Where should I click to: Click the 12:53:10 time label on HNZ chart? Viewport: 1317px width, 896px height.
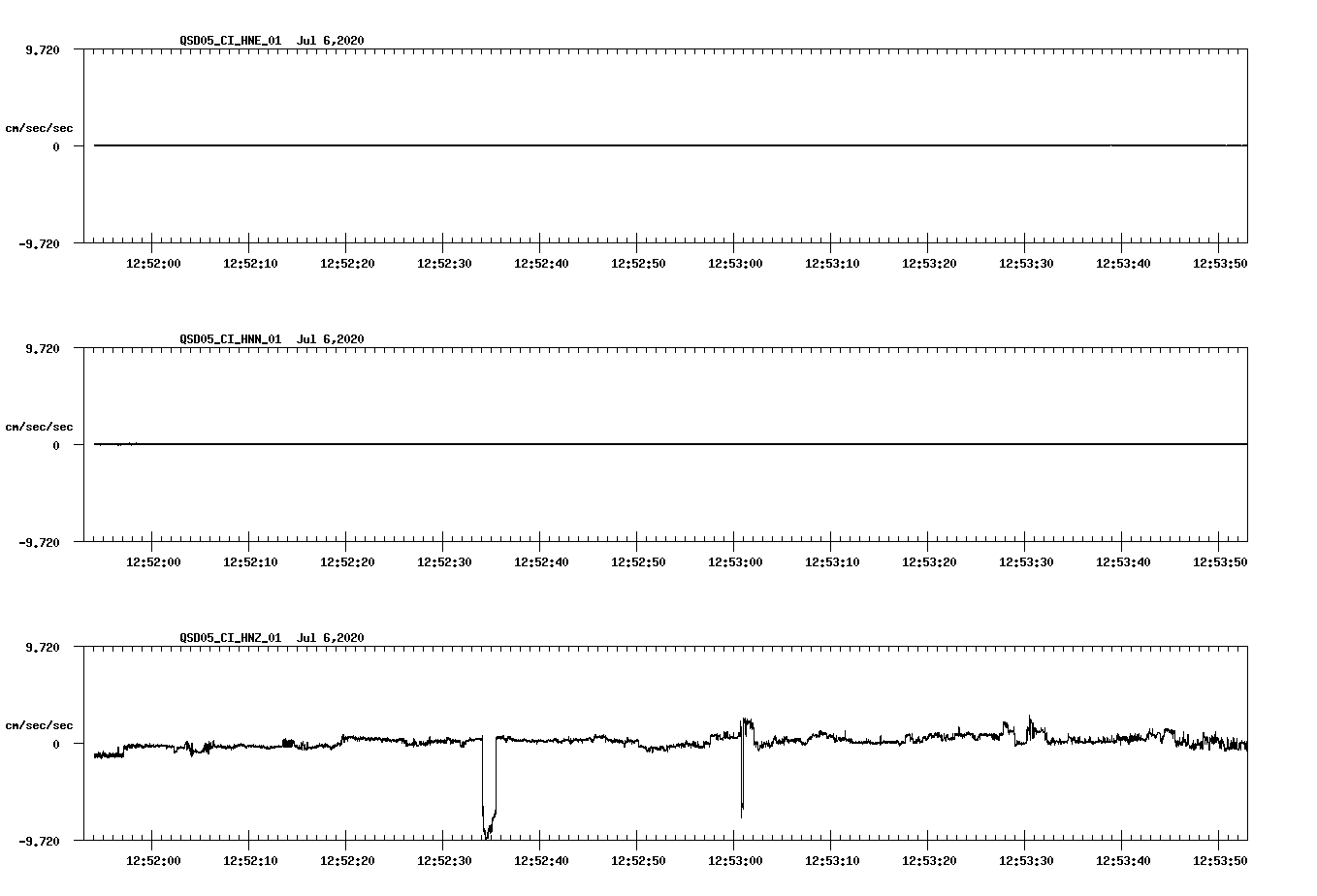tap(832, 860)
